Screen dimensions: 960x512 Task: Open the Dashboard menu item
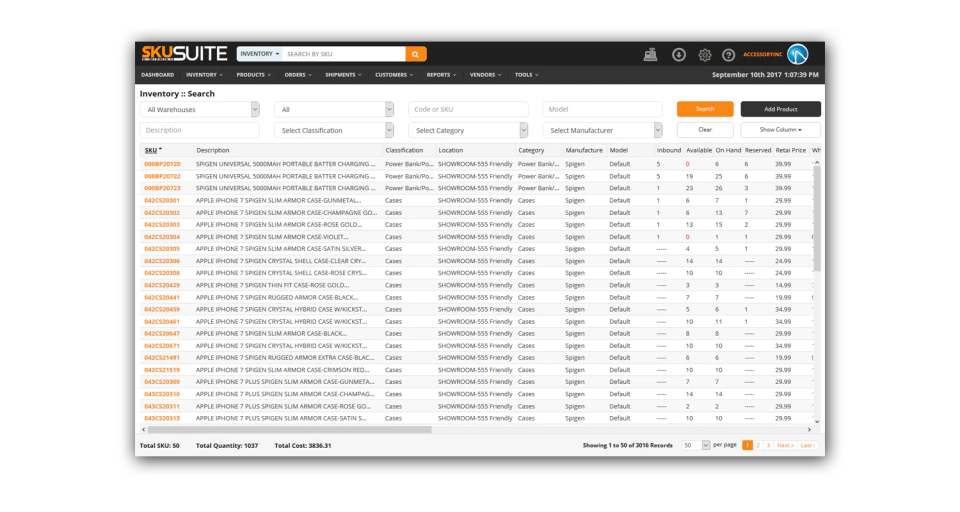tap(157, 75)
